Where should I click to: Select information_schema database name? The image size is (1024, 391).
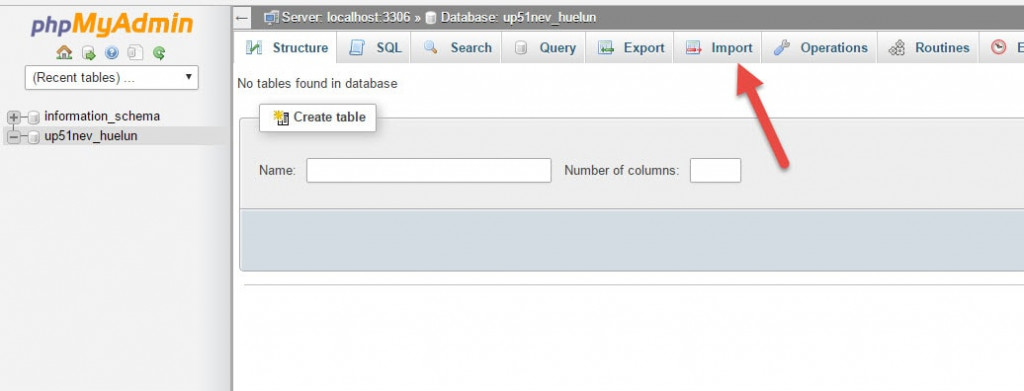[102, 116]
